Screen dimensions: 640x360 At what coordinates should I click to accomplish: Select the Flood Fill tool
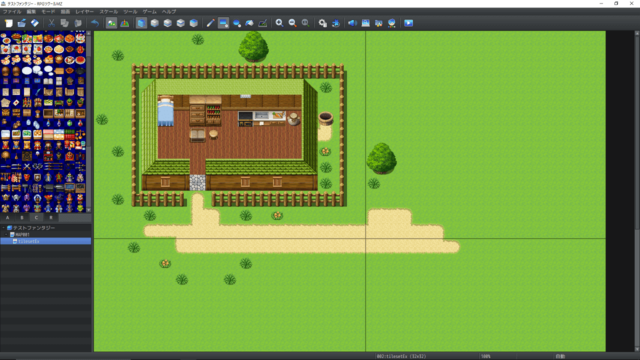coord(249,23)
